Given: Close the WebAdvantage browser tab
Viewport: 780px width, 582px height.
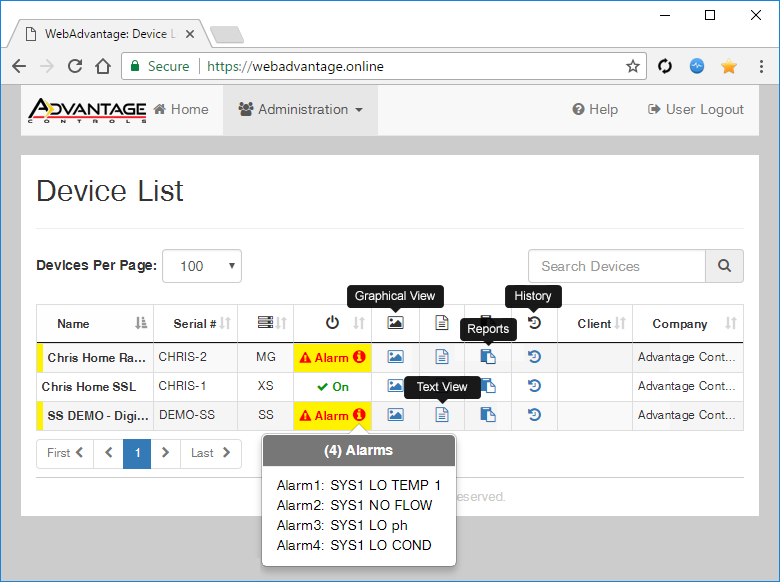Looking at the screenshot, I should [x=190, y=34].
